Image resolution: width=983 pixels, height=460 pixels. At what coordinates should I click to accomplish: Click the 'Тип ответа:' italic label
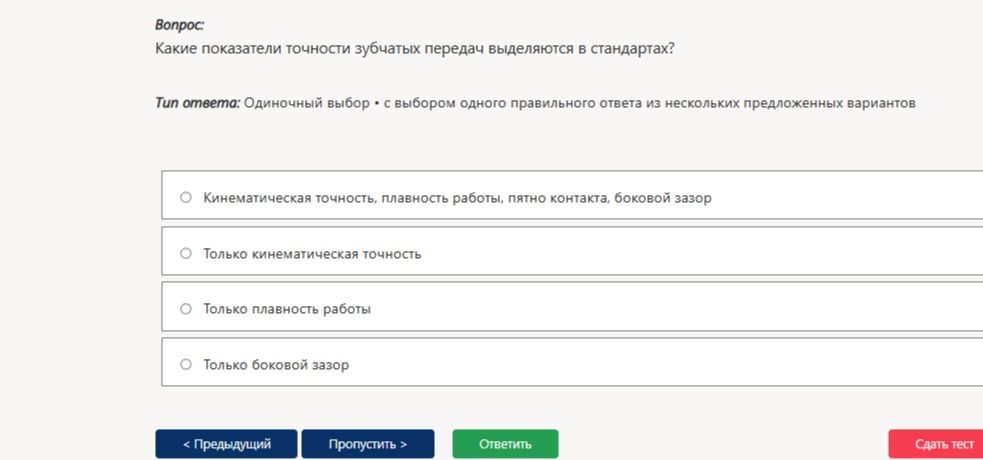click(x=197, y=103)
